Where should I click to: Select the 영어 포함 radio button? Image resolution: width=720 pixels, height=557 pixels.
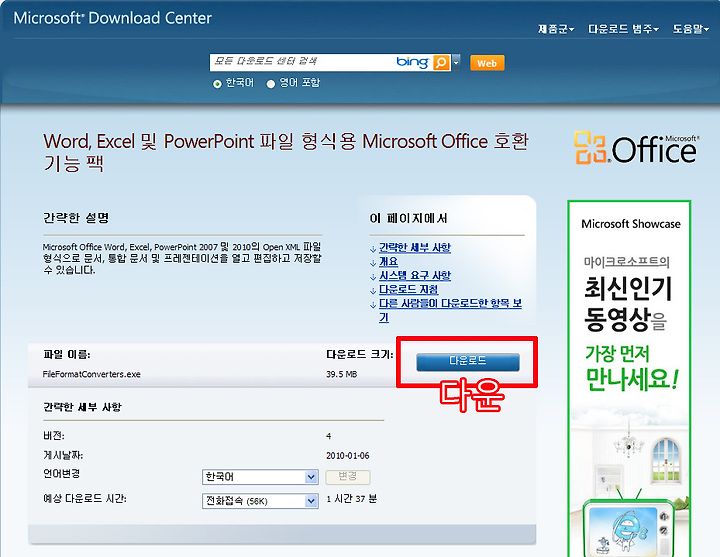click(x=271, y=84)
